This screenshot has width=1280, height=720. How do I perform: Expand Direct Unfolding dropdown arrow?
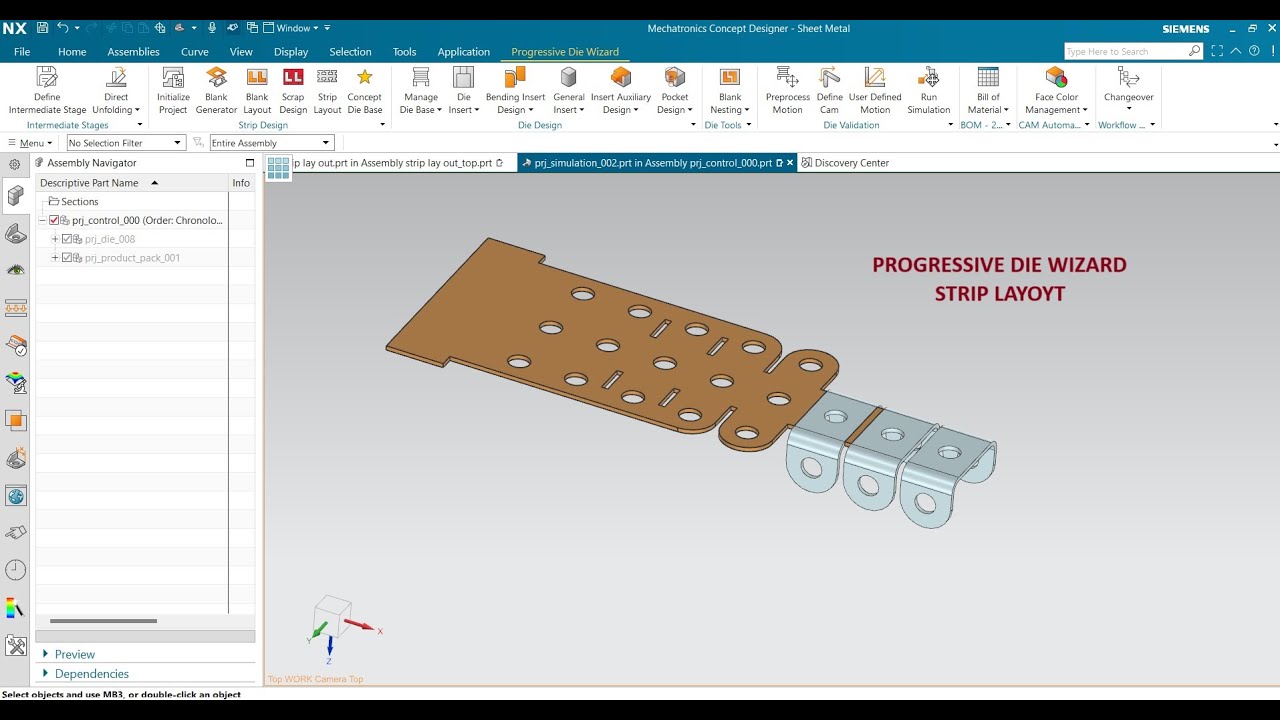tap(136, 110)
